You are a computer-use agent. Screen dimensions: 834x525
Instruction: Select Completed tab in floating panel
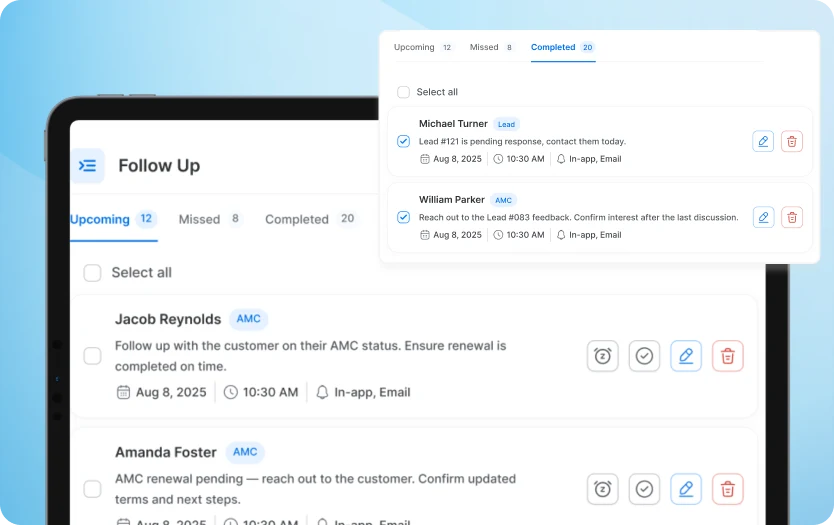(x=563, y=47)
